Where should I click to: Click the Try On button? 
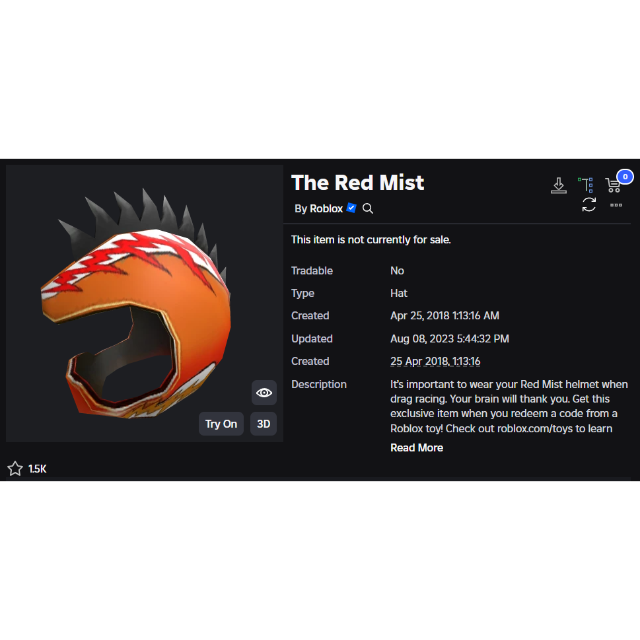tap(221, 424)
